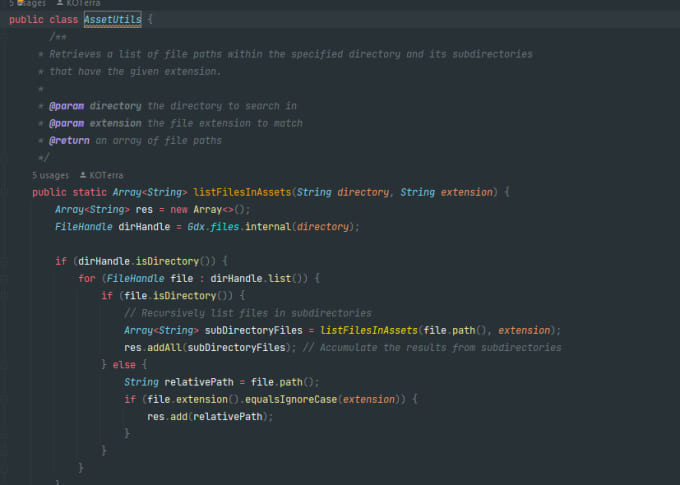Click the file.path() argument in recursive call
The image size is (680, 485).
[455, 331]
